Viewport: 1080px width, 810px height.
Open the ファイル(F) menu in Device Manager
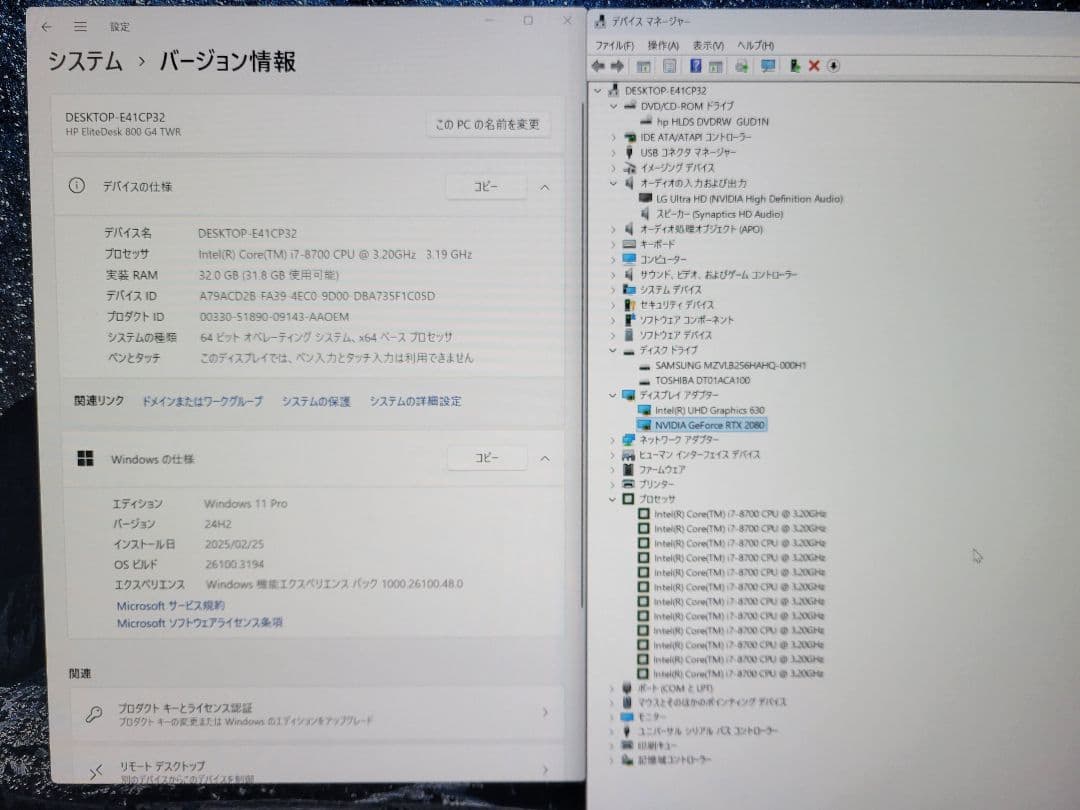click(614, 45)
